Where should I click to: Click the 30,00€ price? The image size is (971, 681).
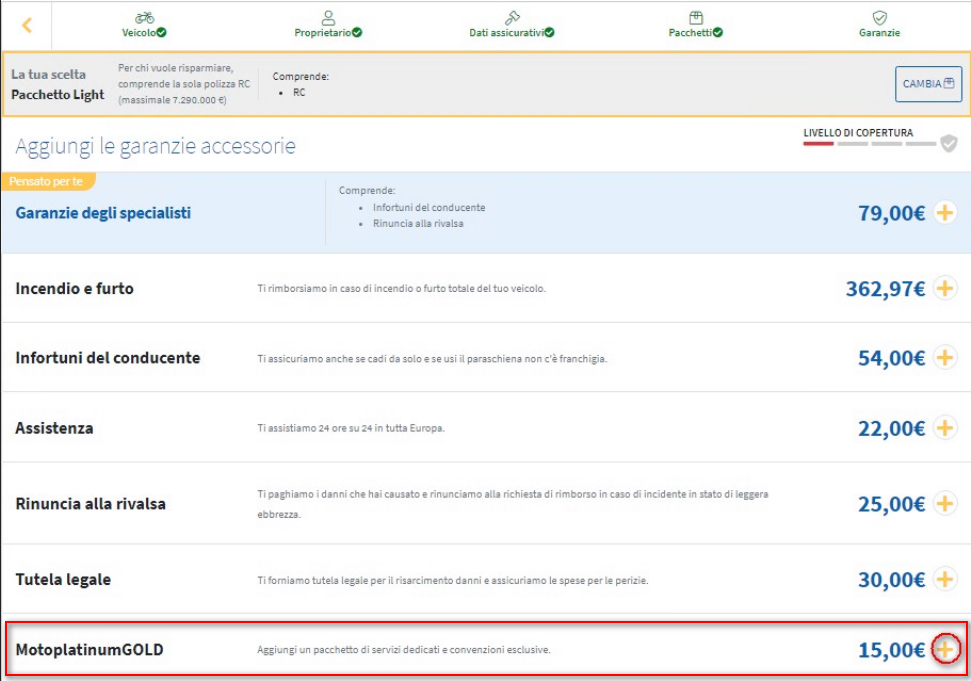click(891, 579)
